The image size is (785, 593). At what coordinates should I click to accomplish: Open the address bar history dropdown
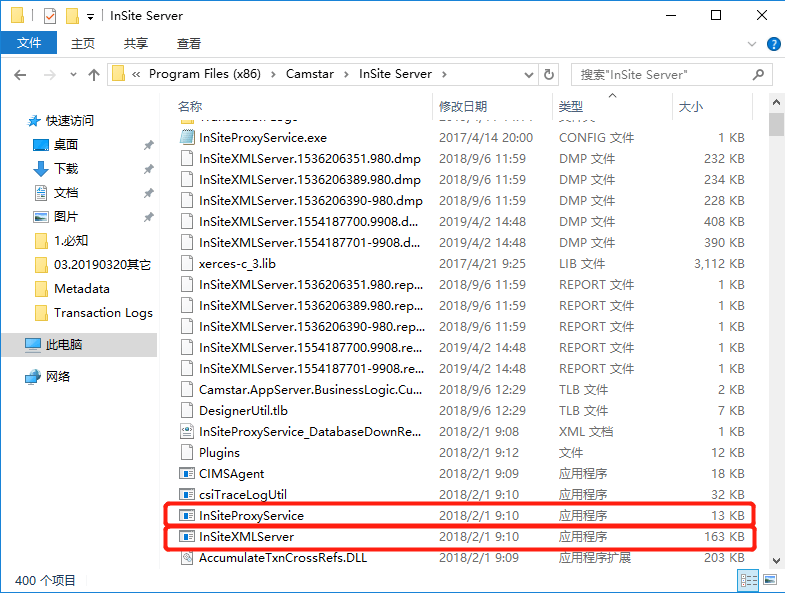point(529,75)
